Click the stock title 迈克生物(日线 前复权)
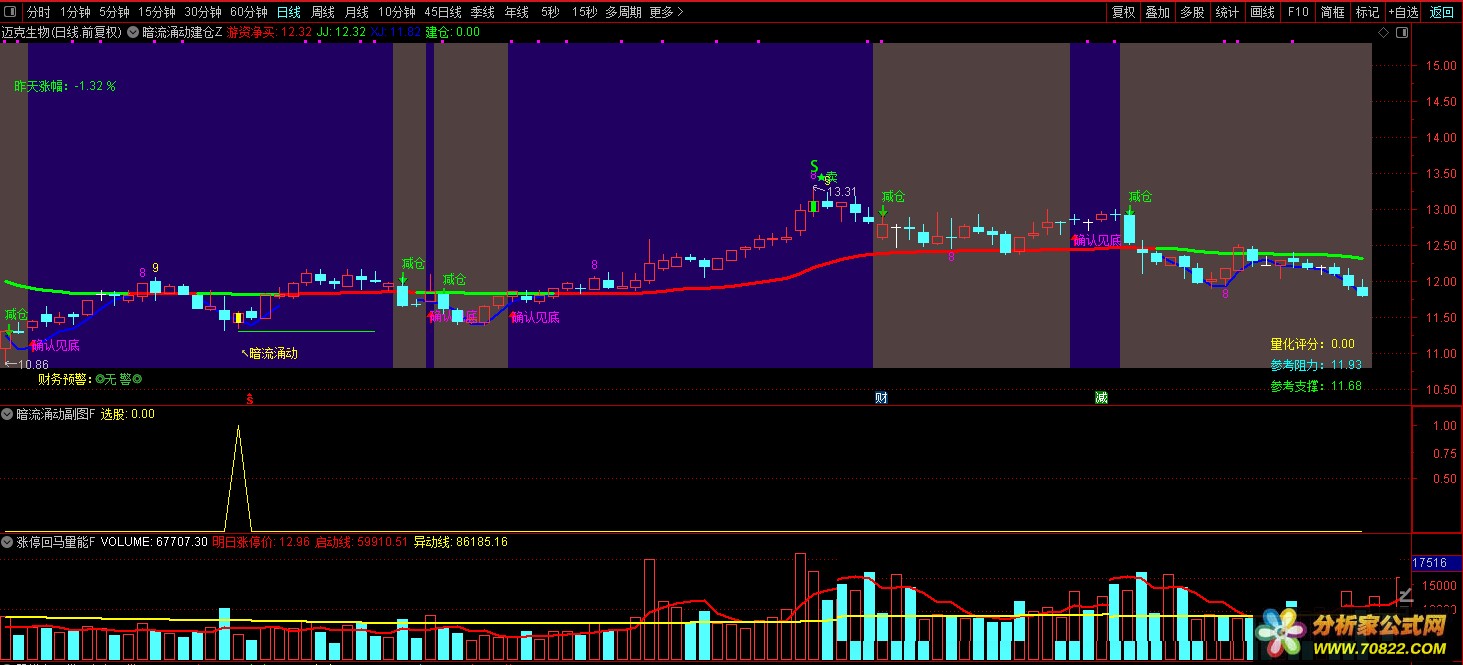 coord(62,32)
